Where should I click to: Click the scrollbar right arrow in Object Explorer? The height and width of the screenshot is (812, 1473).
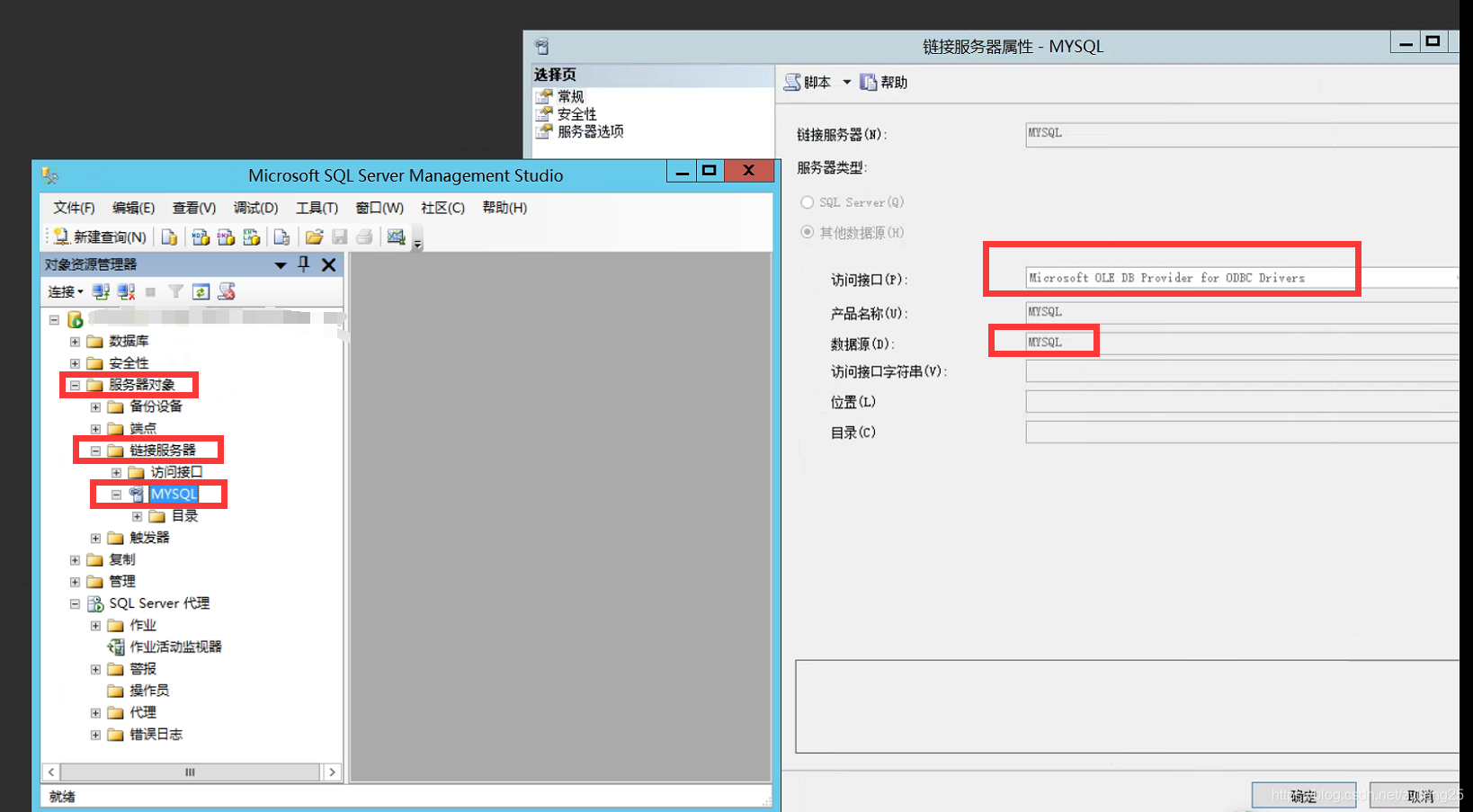(332, 772)
